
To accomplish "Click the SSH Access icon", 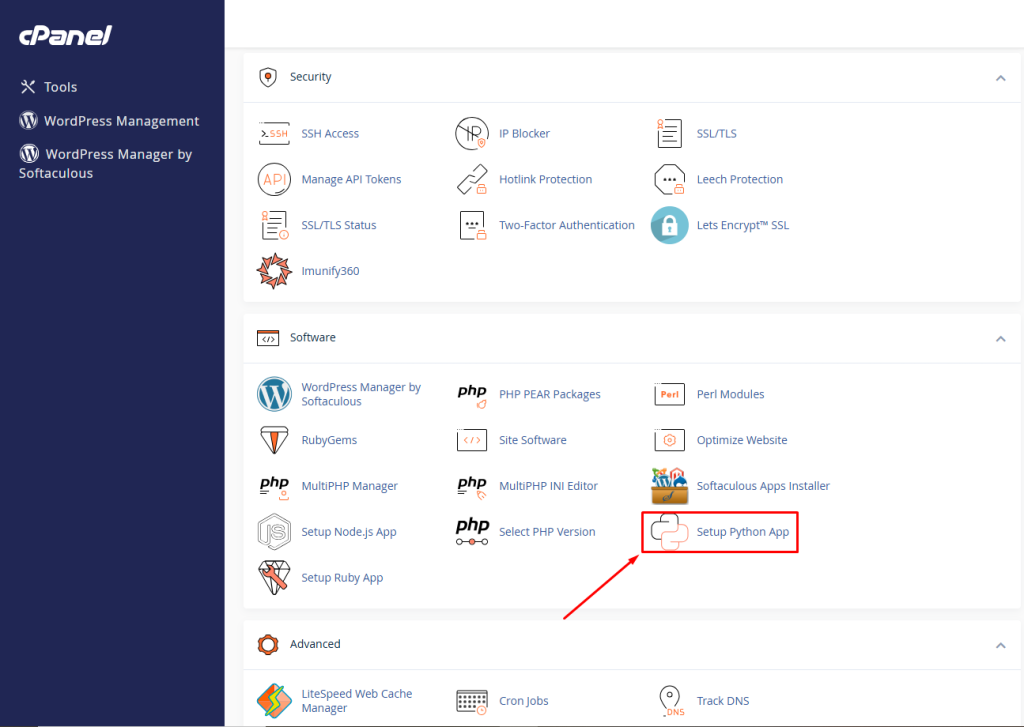I will coord(274,133).
